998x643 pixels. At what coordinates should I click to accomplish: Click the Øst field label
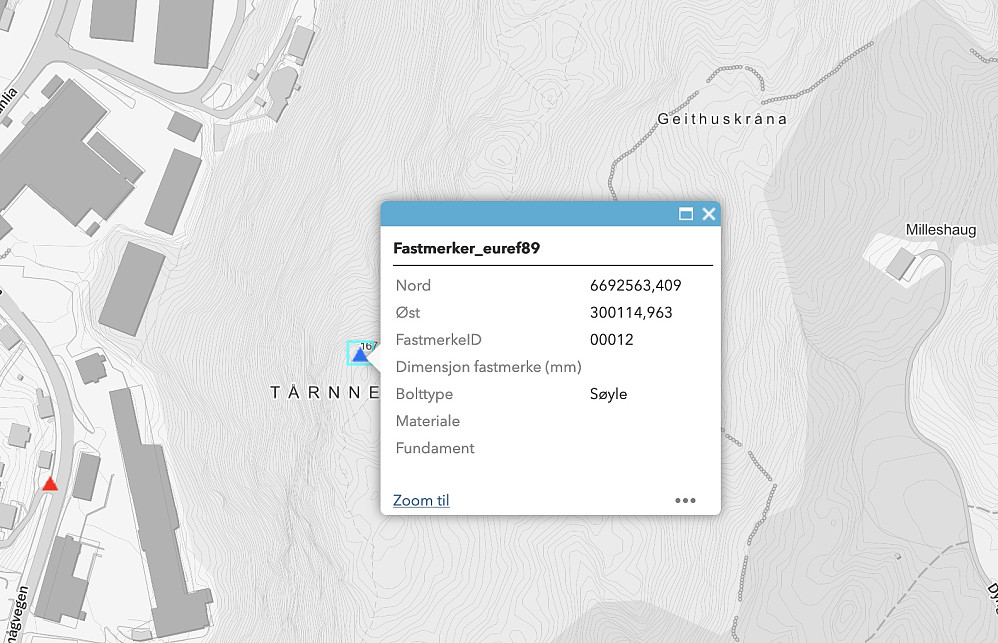(407, 313)
